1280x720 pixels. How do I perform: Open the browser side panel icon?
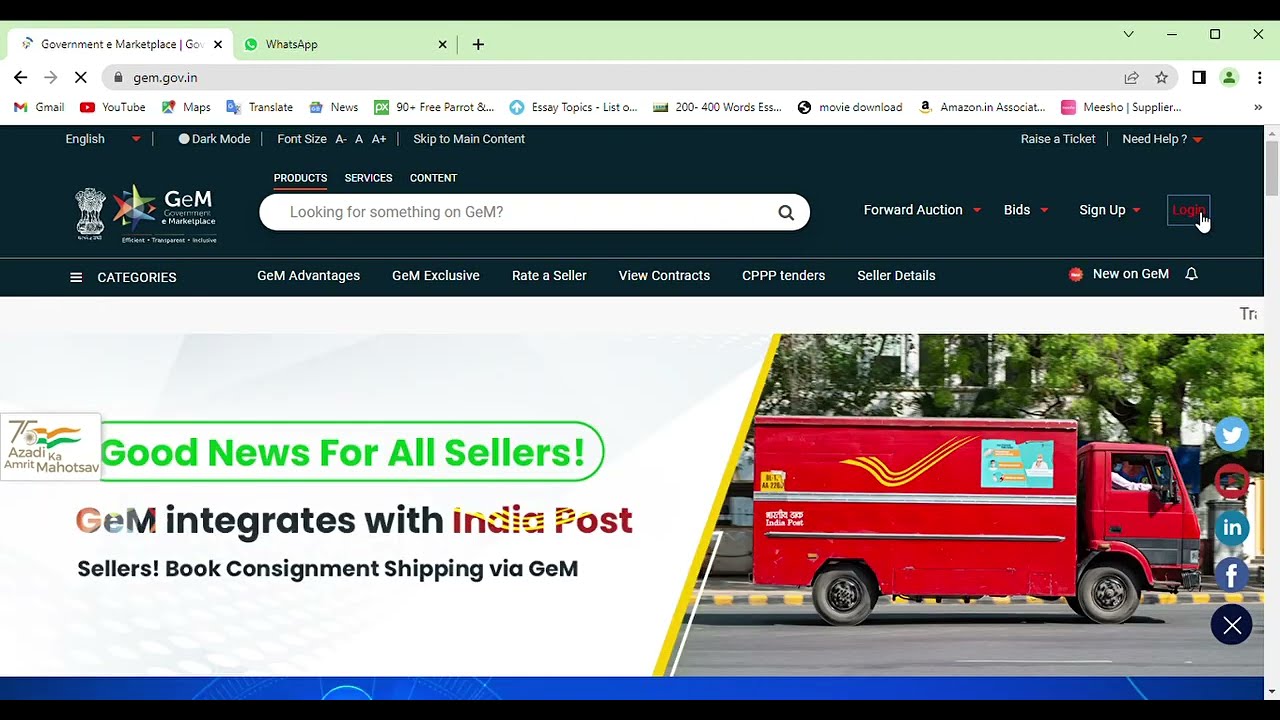coord(1199,77)
